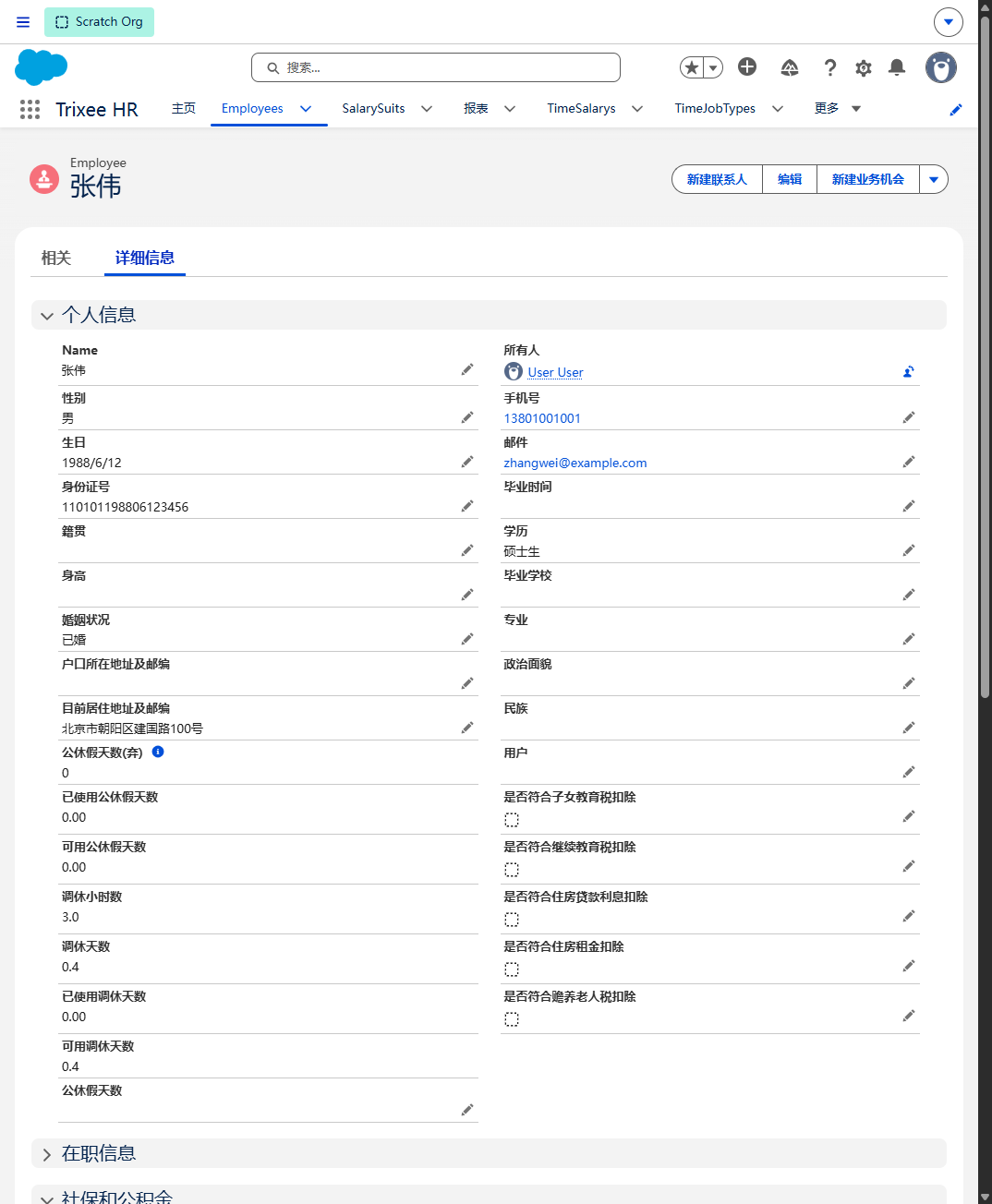Open the TimeJobTypes tab dropdown chevron
The image size is (992, 1204).
778,109
